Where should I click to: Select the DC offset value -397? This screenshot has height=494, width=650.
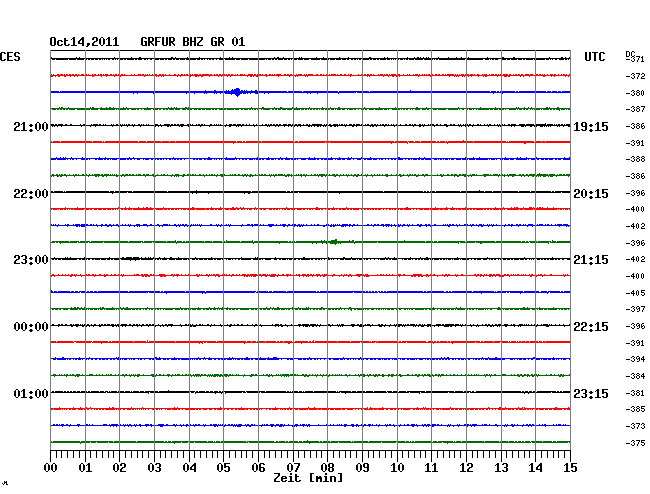pos(635,309)
